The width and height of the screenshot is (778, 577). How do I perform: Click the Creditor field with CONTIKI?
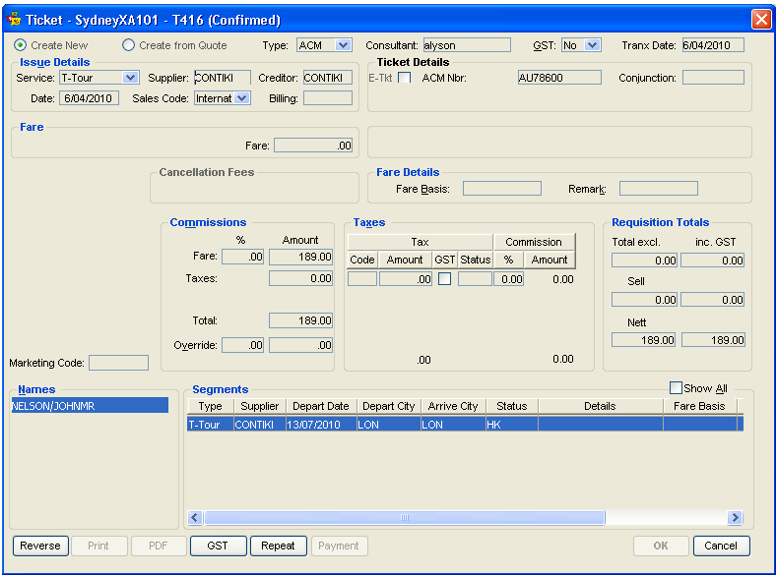coord(327,78)
